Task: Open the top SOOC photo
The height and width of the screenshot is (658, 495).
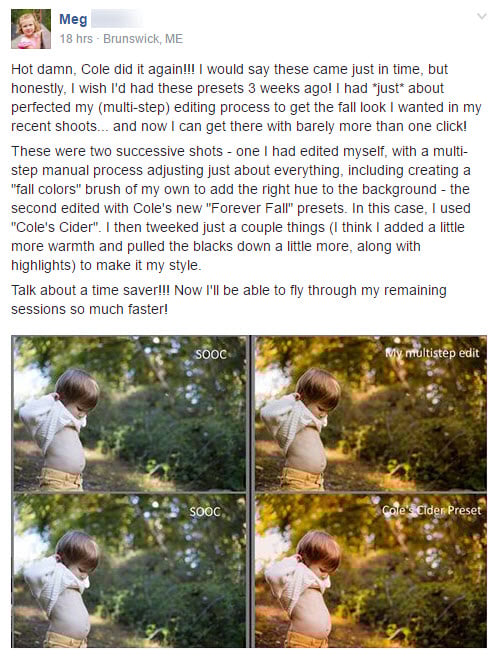Action: [130, 413]
